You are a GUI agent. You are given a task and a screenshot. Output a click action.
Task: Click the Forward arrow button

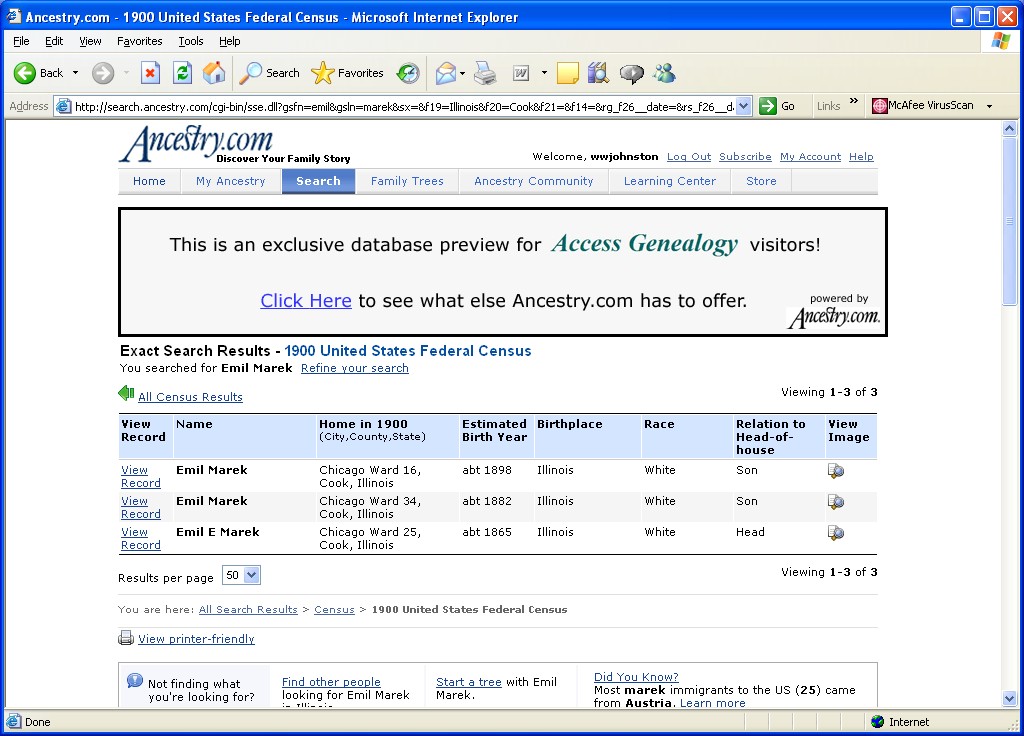click(x=103, y=73)
